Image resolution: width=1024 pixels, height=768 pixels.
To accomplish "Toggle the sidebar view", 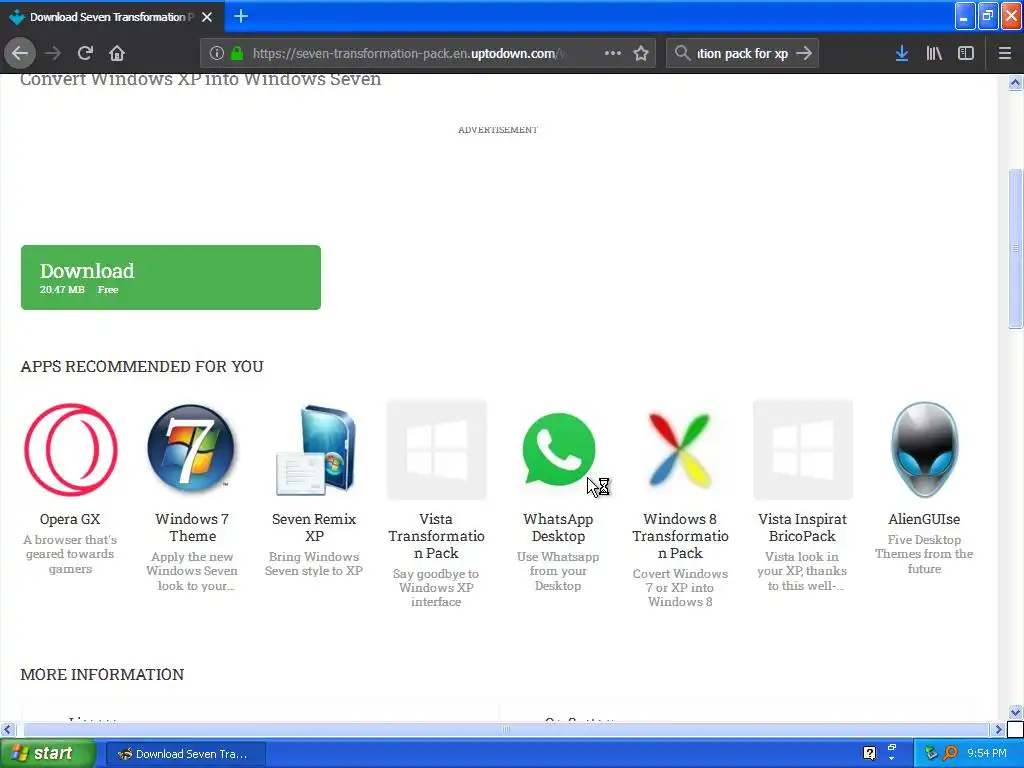I will (966, 54).
